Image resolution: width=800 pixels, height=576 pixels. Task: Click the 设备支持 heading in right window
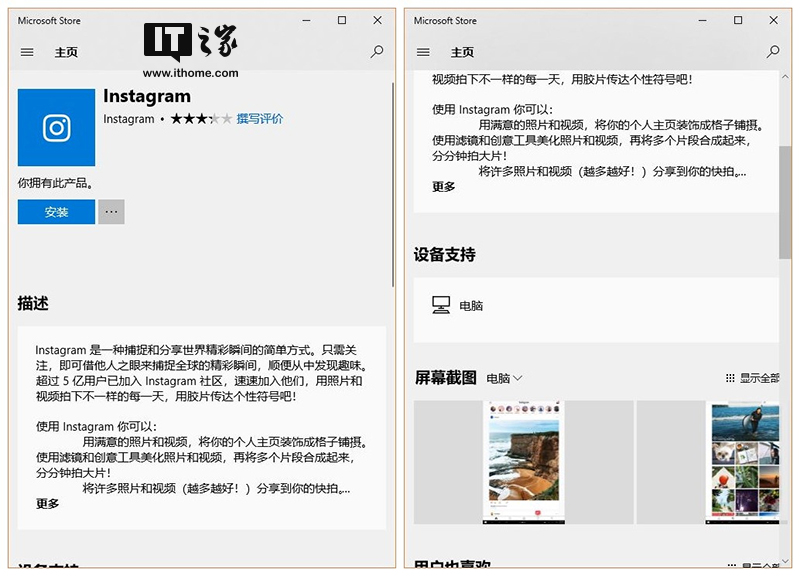click(444, 254)
